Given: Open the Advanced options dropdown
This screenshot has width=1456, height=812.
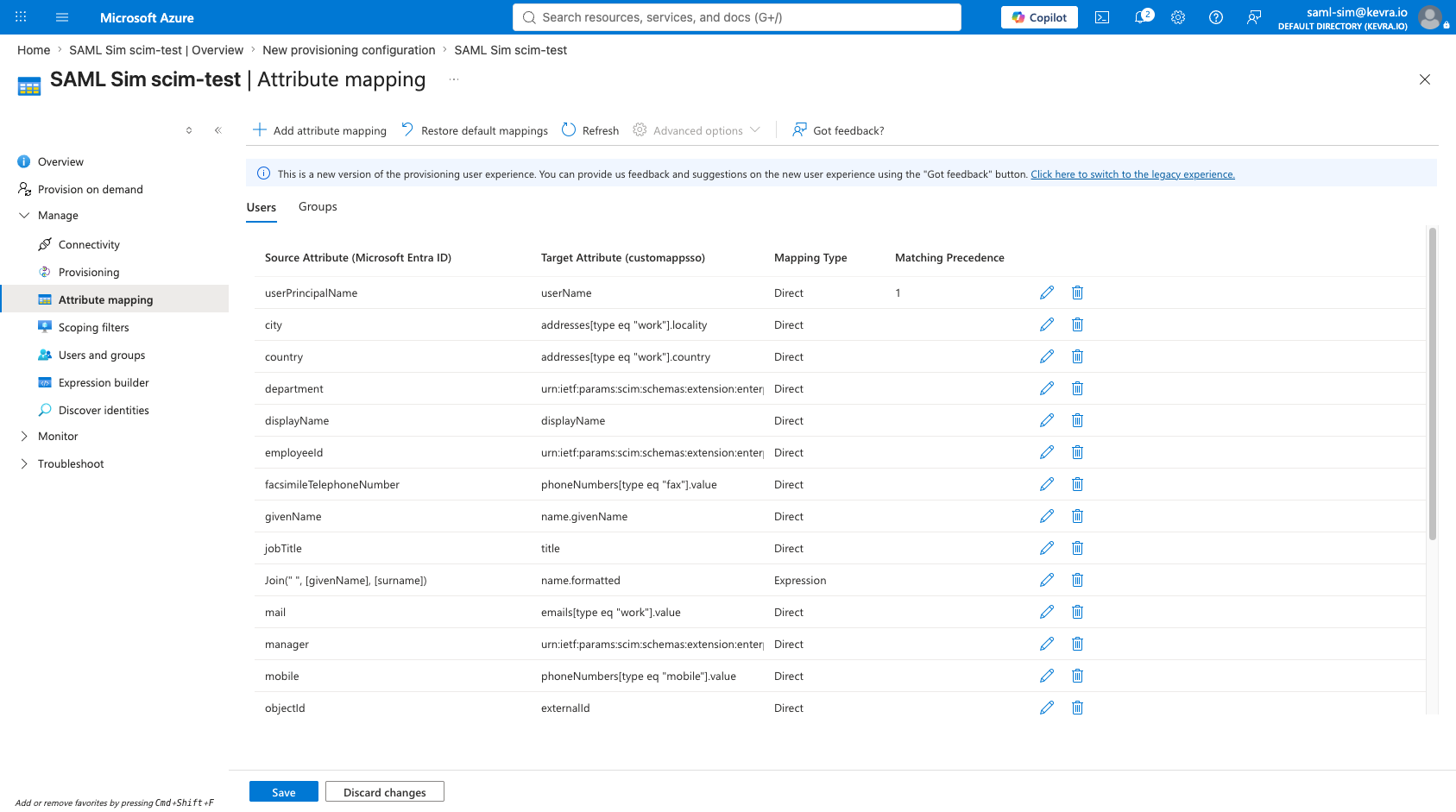Looking at the screenshot, I should [x=696, y=130].
